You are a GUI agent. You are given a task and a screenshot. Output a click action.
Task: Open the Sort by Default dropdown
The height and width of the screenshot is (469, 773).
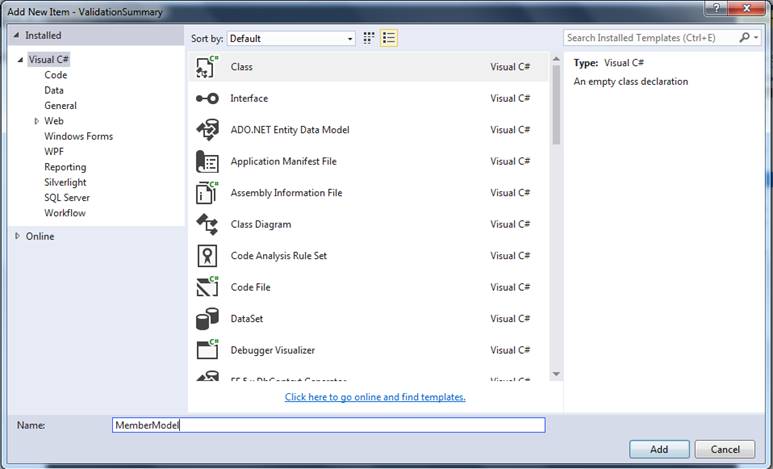point(291,38)
